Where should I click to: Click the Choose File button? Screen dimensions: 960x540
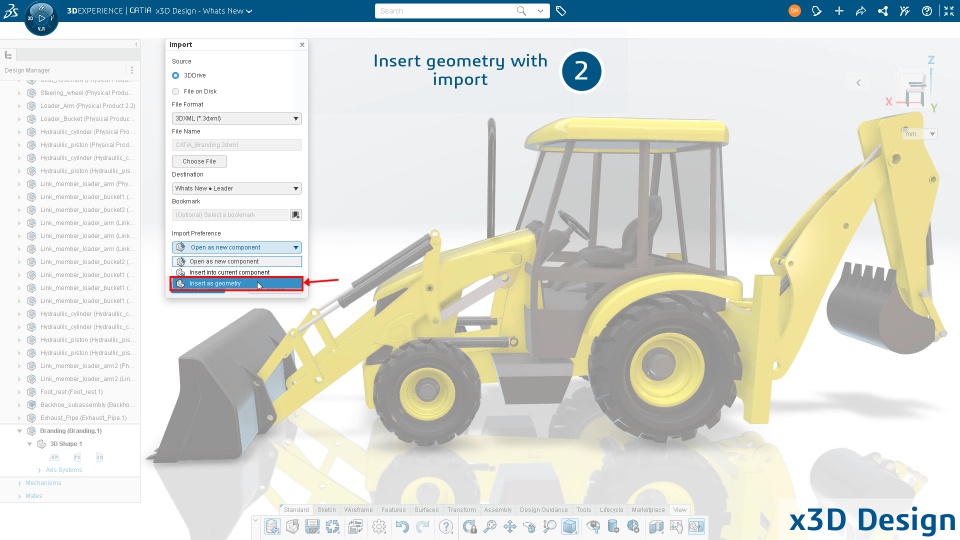199,162
